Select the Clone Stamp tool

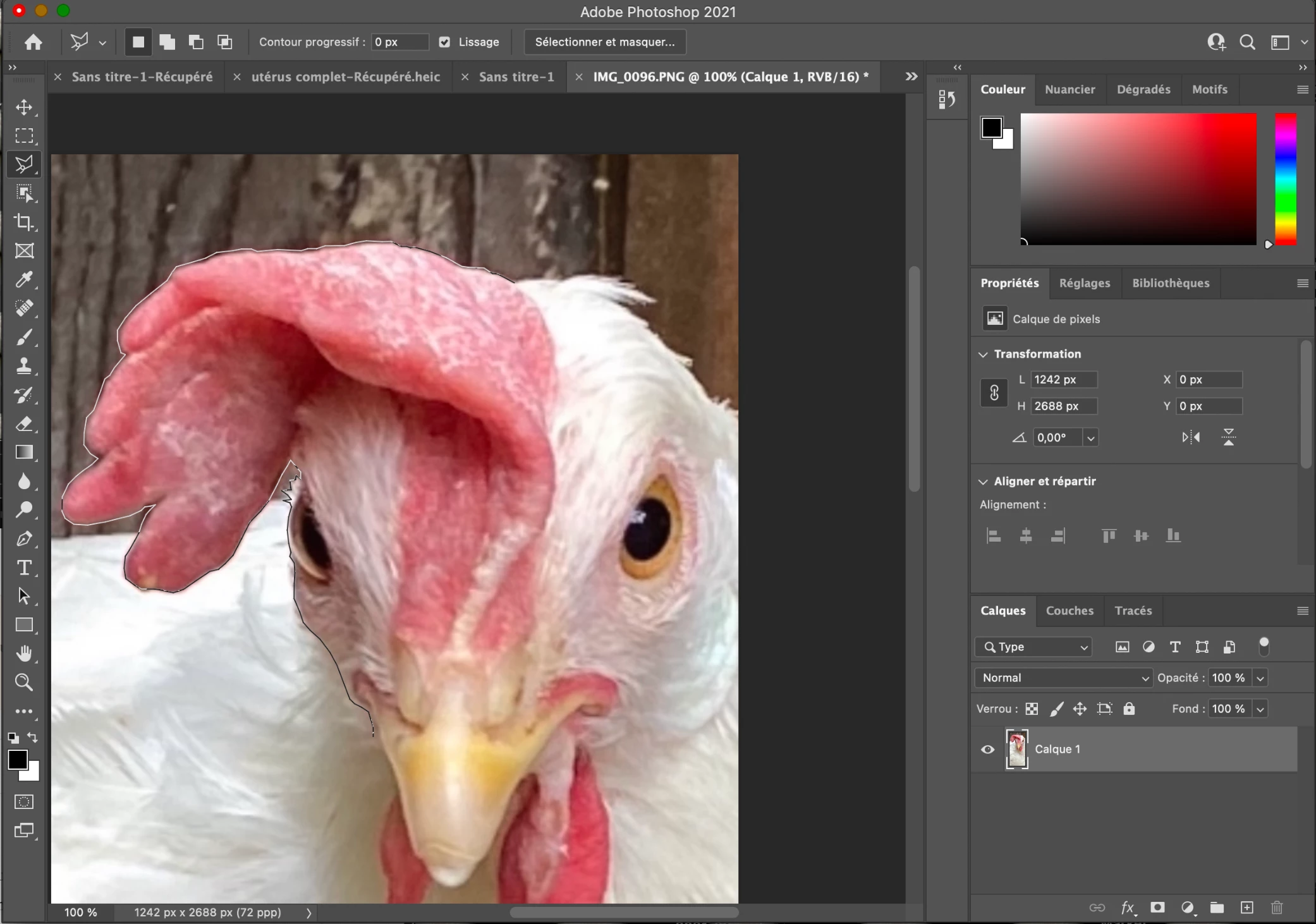click(24, 366)
